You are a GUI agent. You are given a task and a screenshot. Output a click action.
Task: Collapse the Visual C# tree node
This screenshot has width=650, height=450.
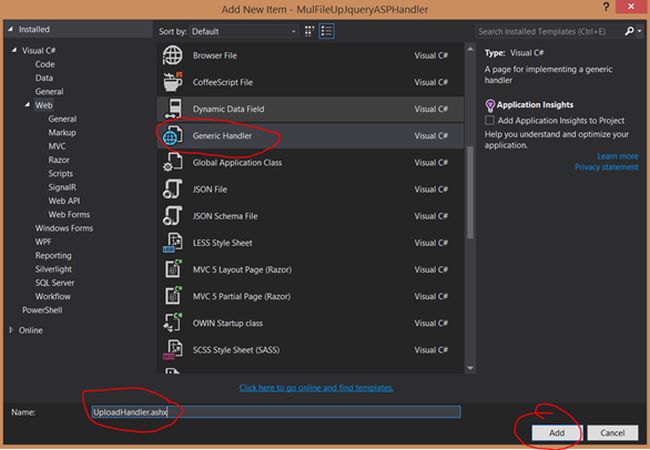point(15,50)
